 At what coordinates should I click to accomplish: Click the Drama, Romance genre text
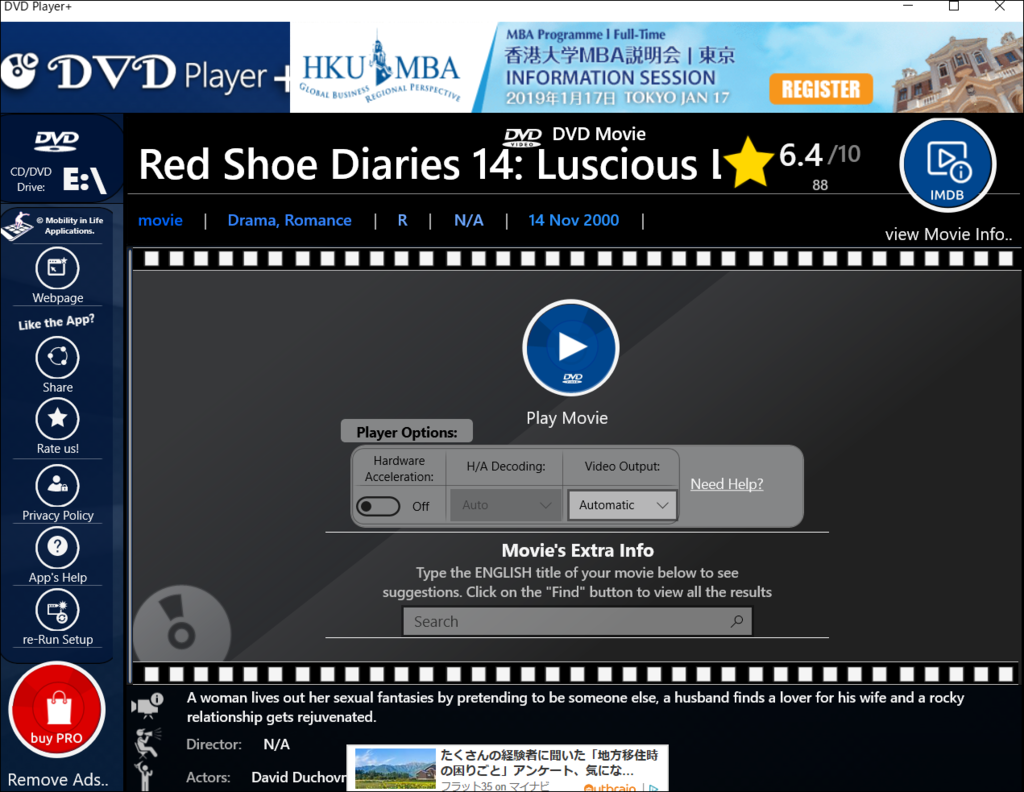(289, 220)
